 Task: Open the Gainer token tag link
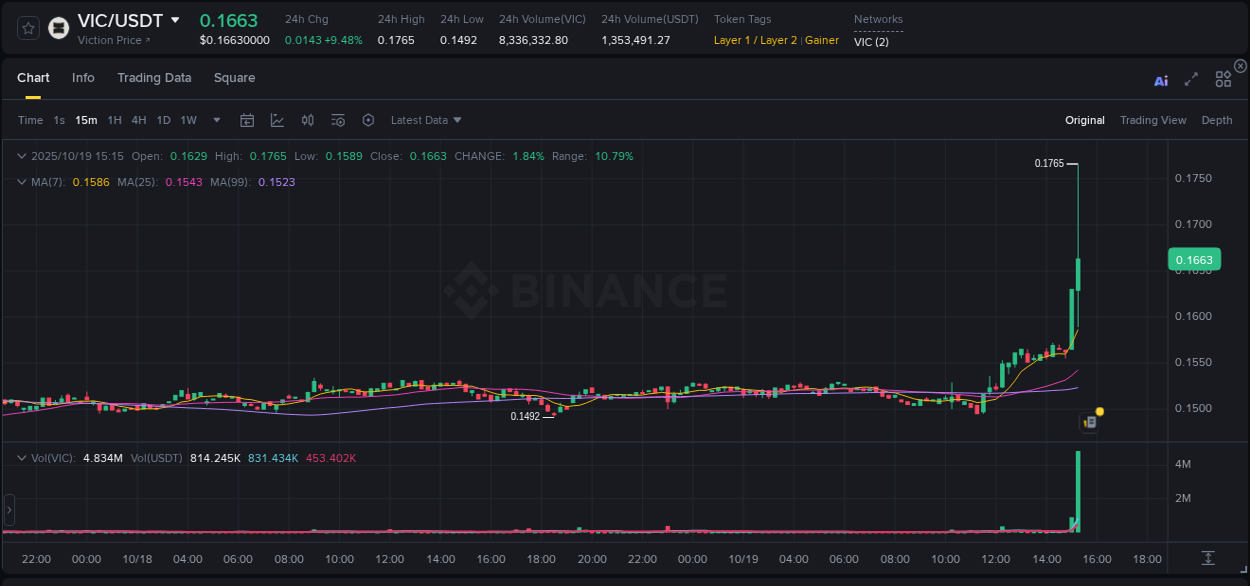(820, 40)
